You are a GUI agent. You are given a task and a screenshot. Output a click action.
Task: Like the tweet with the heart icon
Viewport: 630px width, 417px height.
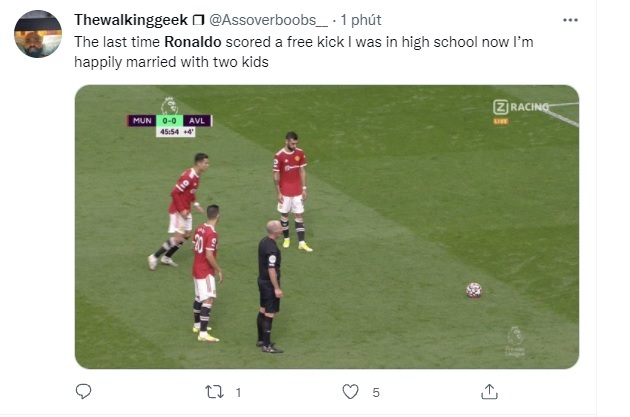(351, 392)
